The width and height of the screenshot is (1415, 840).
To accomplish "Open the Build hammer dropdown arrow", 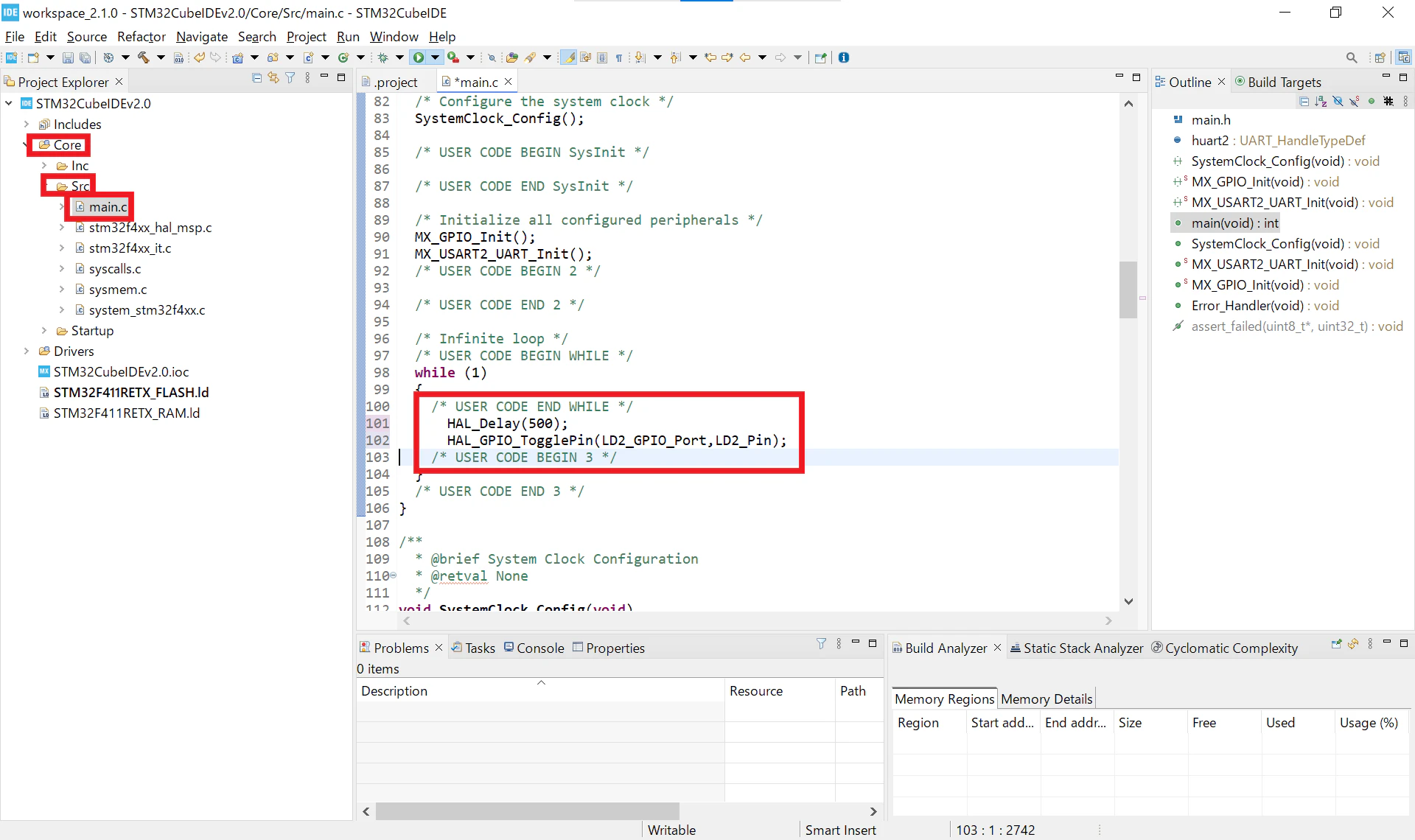I will coord(161,57).
